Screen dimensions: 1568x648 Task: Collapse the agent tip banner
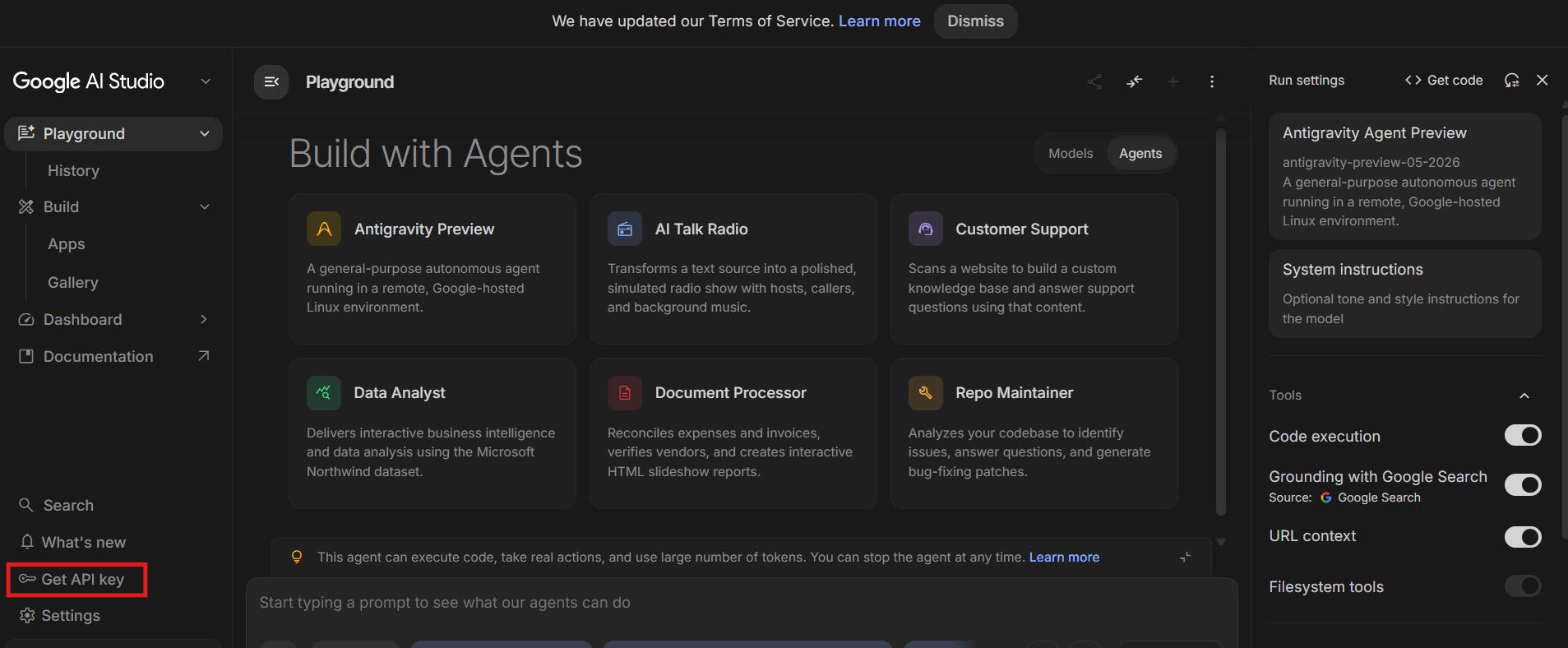pyautogui.click(x=1186, y=557)
